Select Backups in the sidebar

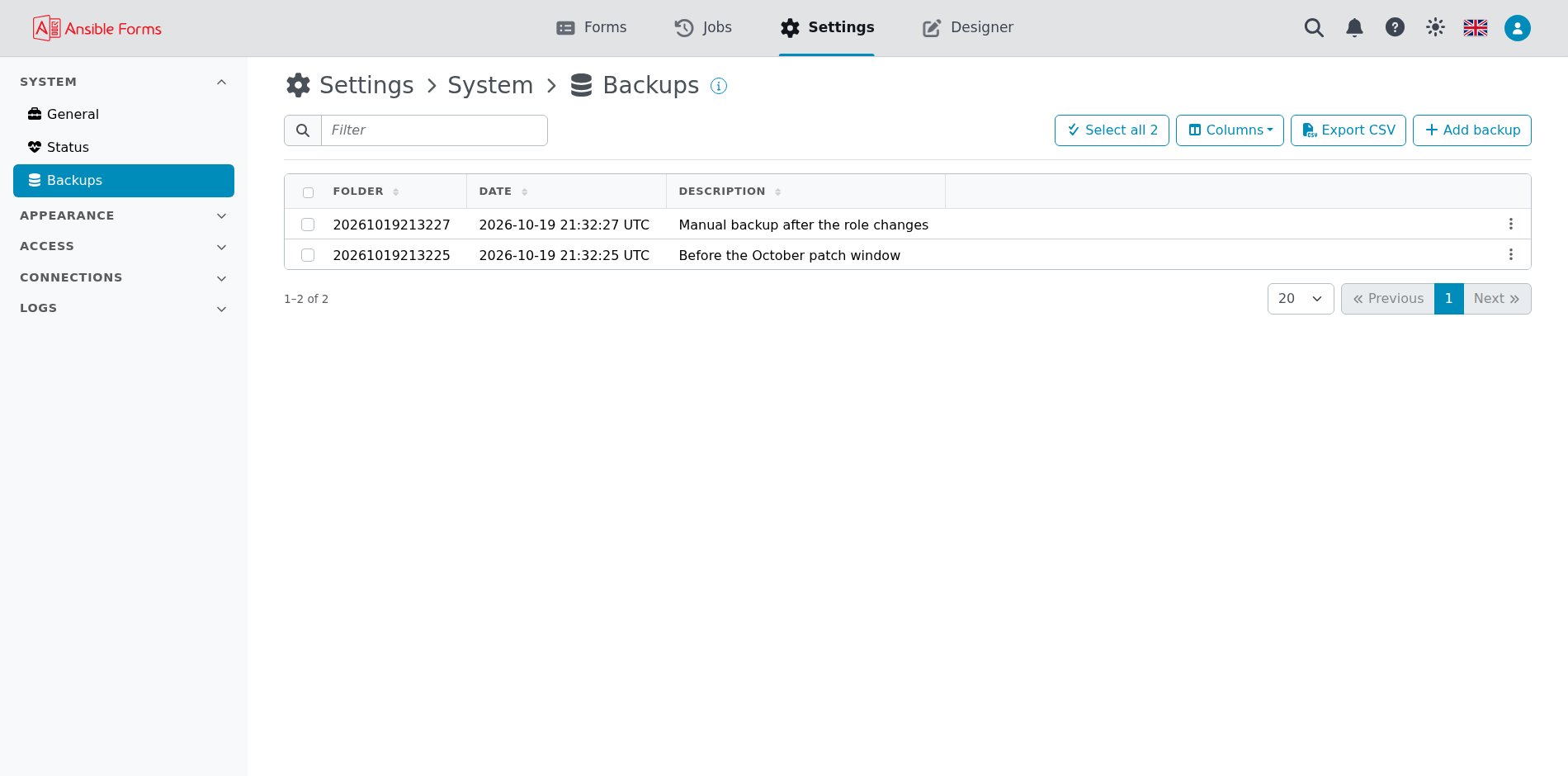tap(124, 180)
